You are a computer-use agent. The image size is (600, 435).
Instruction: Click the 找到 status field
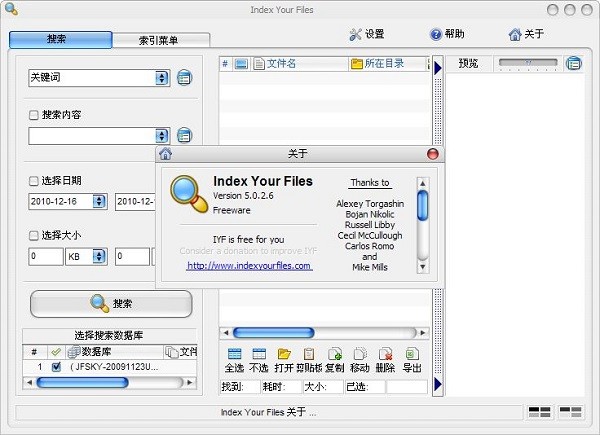[240, 387]
